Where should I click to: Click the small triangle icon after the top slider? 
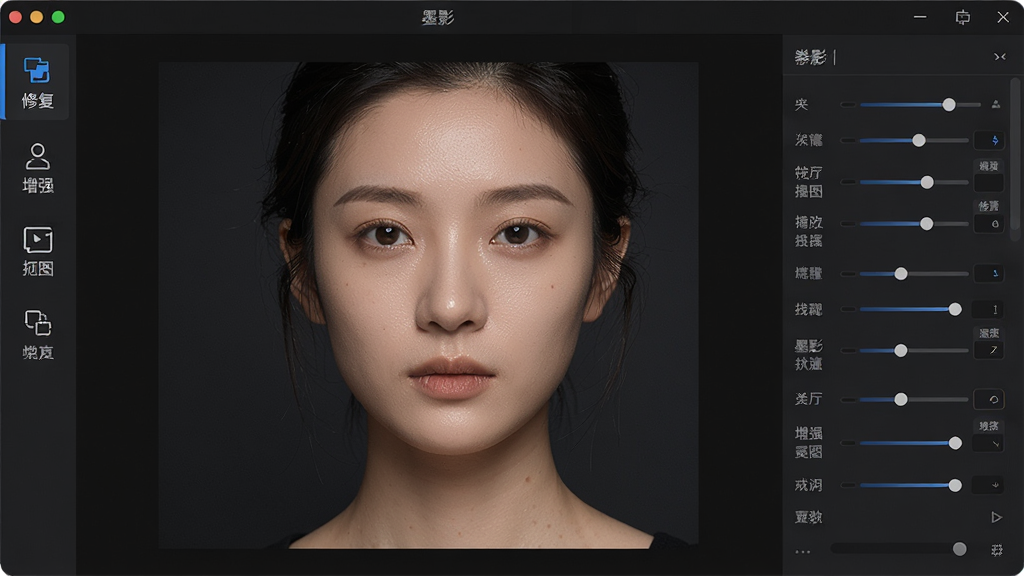pos(995,104)
